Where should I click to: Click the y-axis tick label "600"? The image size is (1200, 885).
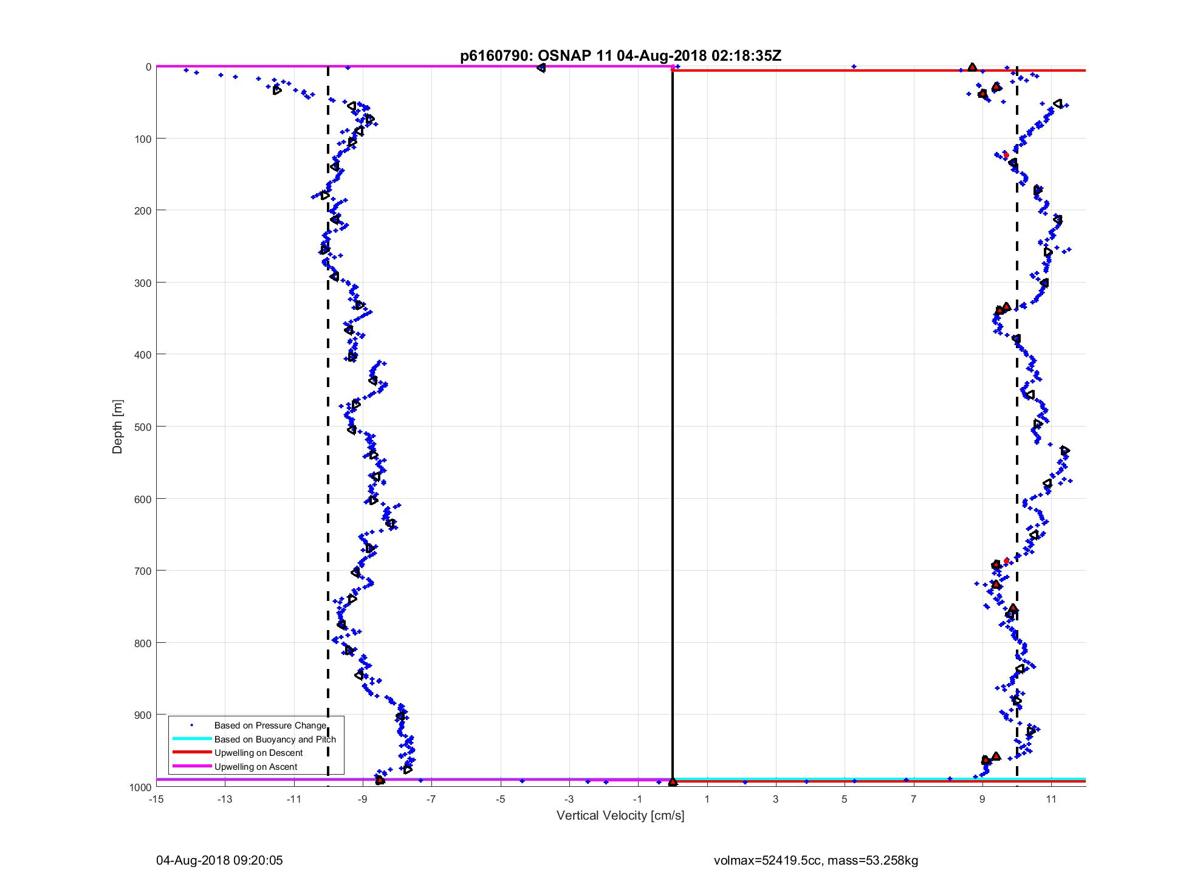coord(142,499)
